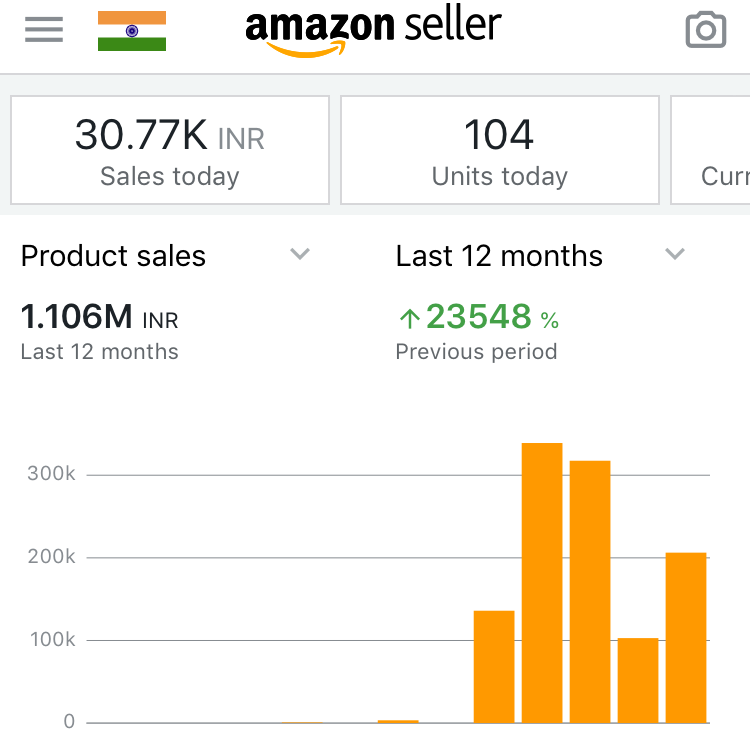Image resolution: width=750 pixels, height=734 pixels.
Task: Open the Sales today card
Action: pyautogui.click(x=170, y=150)
